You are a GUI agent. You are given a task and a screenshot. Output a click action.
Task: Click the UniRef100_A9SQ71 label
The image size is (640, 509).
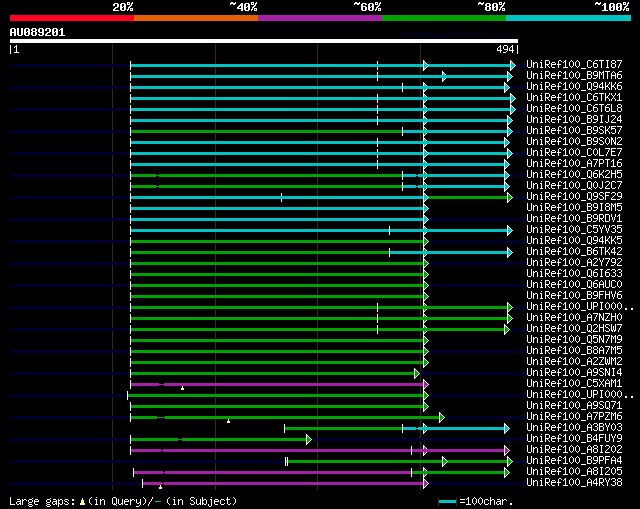click(x=574, y=406)
